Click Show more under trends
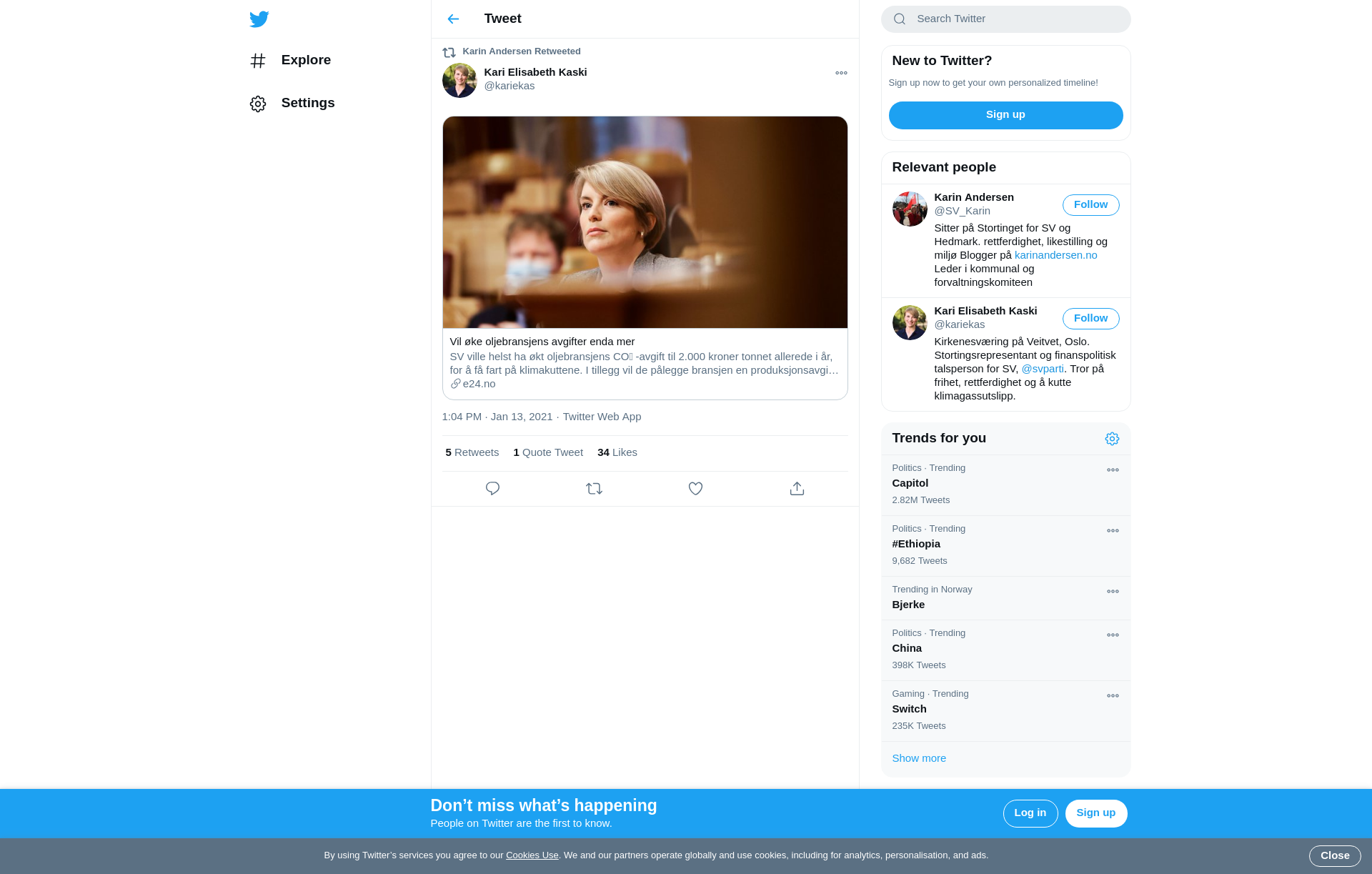 click(919, 758)
